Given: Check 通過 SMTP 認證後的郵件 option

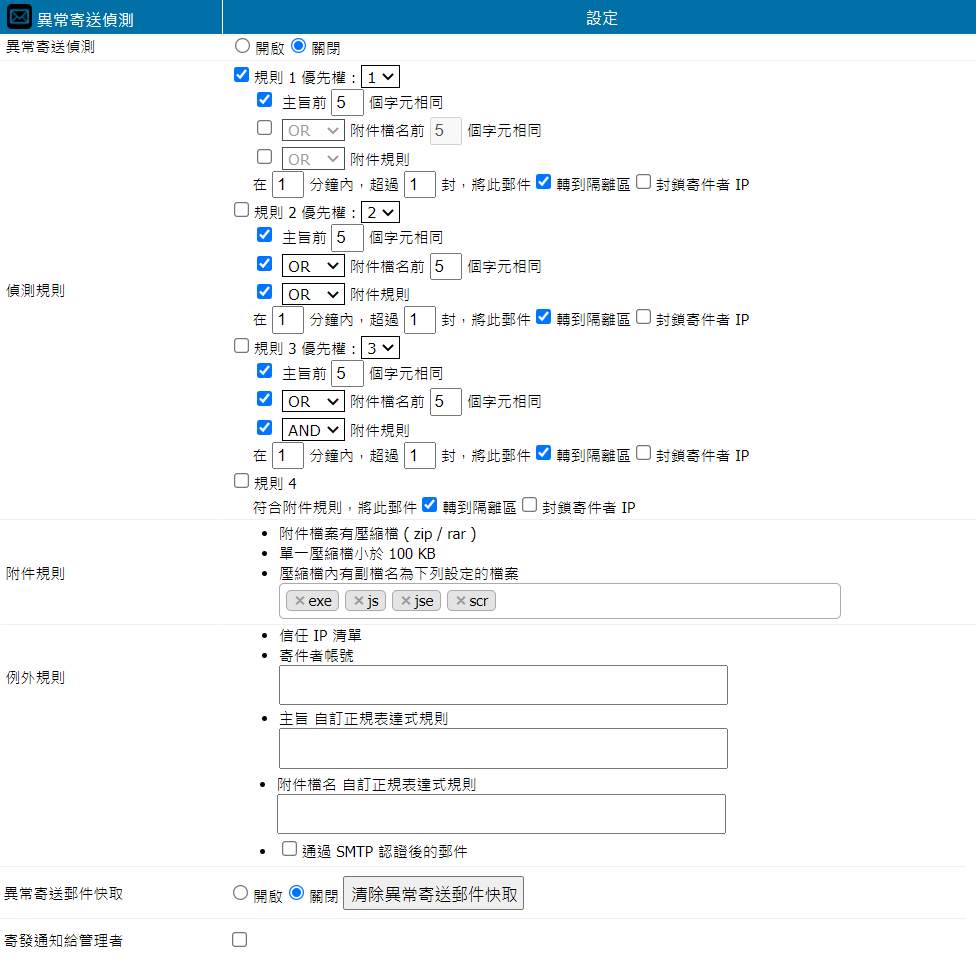Looking at the screenshot, I should coord(289,850).
